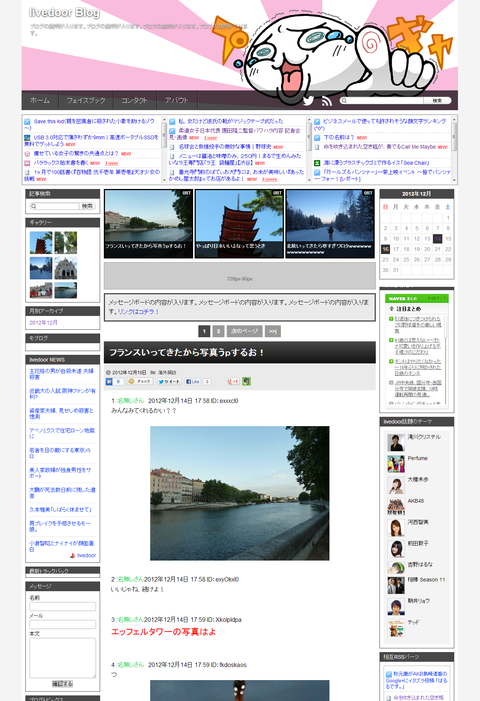
Task: Click the 前田敦子 theme link
Action: pyautogui.click(x=418, y=543)
